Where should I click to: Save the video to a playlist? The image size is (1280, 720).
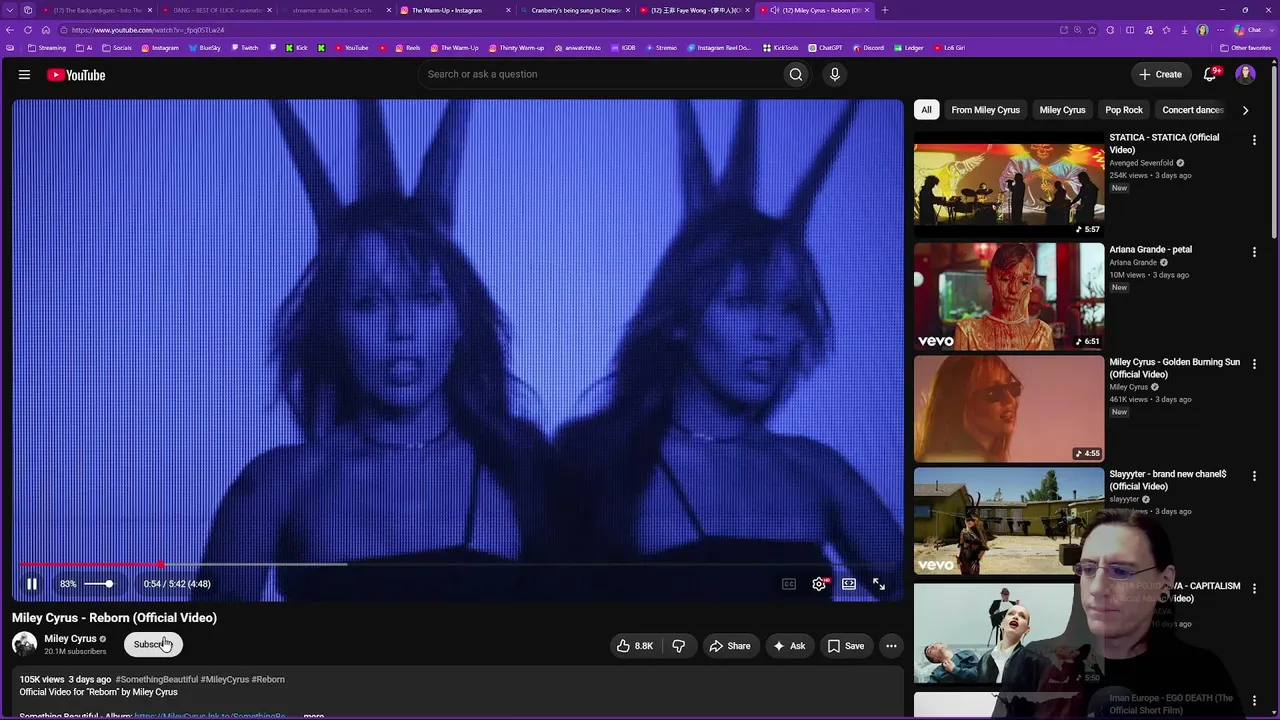click(x=846, y=646)
